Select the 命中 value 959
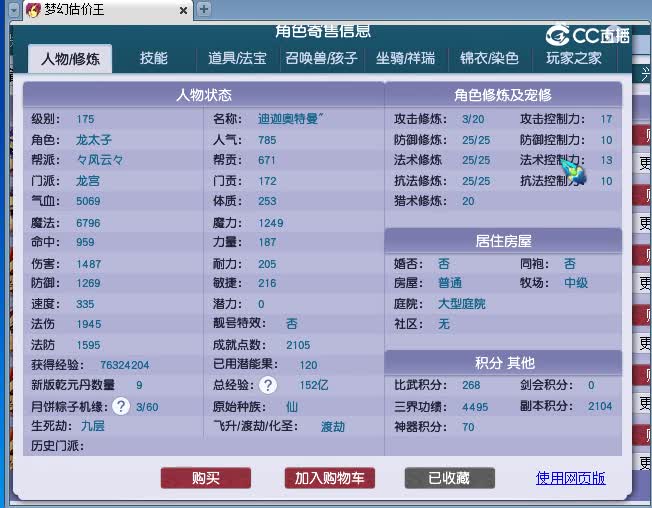652x508 pixels. [85, 242]
